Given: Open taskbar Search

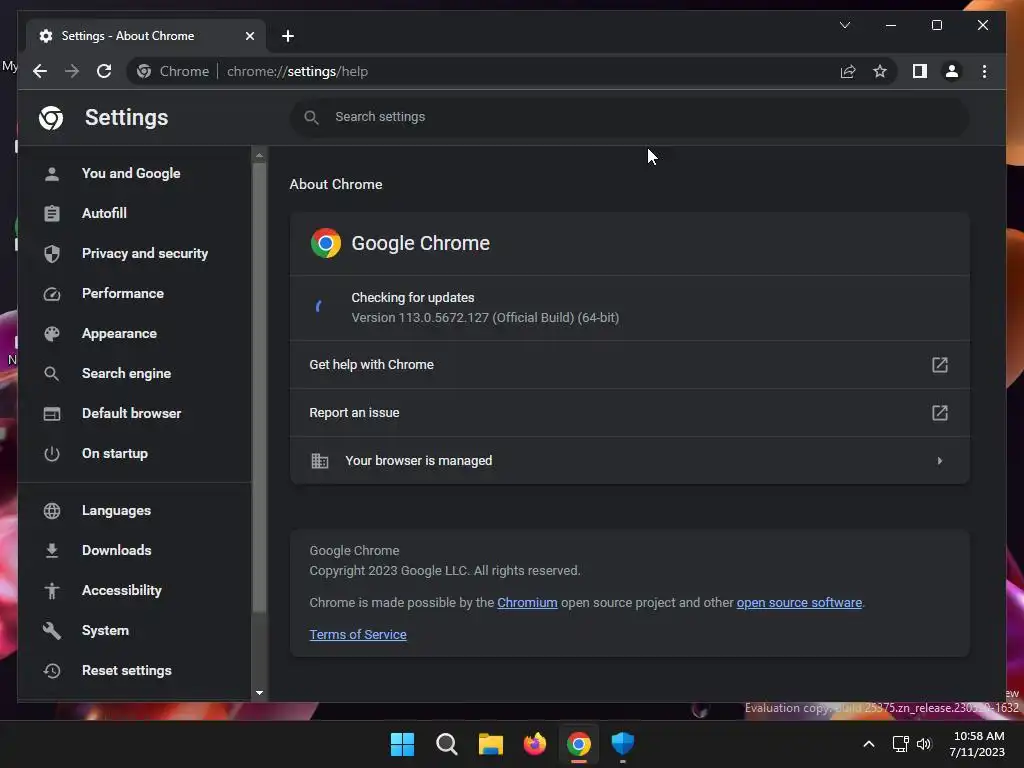Looking at the screenshot, I should 447,744.
